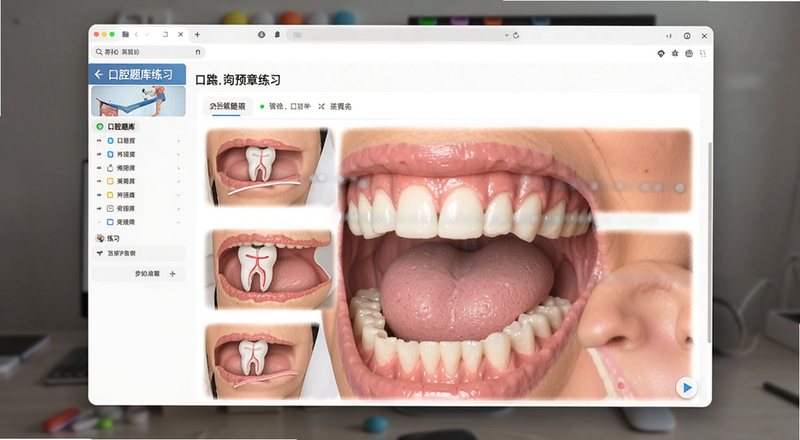The width and height of the screenshot is (800, 440).
Task: Expand the chevron on the bottle-icon sidebar row
Action: click(179, 168)
